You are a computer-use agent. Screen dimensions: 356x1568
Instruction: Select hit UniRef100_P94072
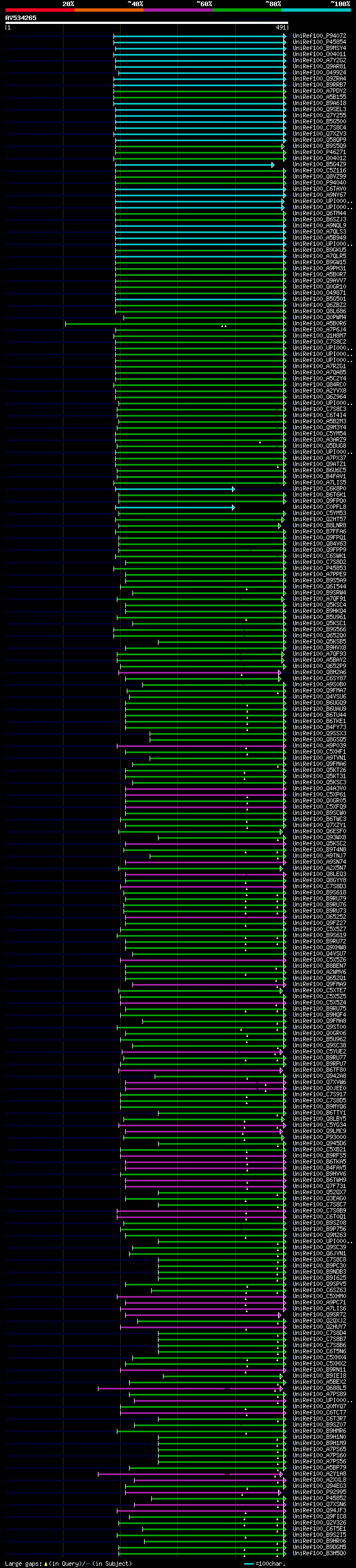319,36
